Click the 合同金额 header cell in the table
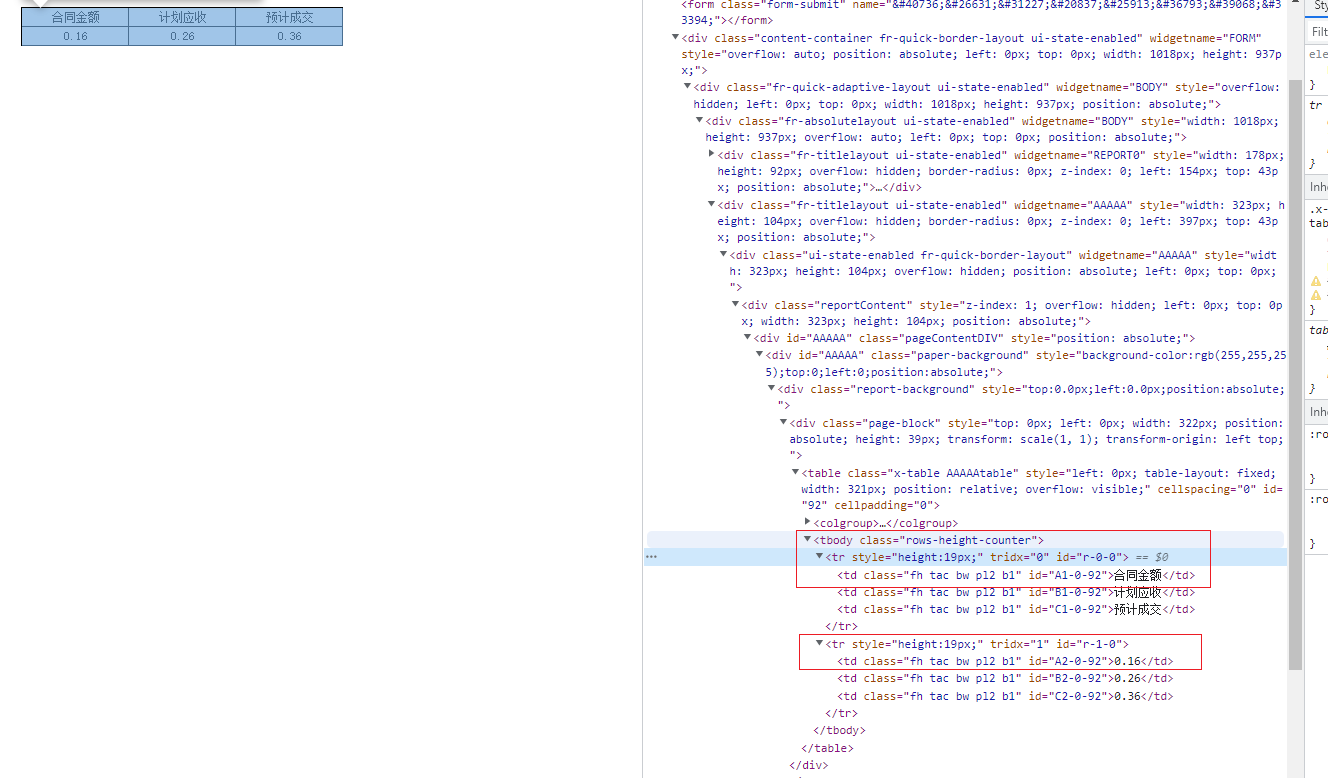1328x778 pixels. click(75, 17)
